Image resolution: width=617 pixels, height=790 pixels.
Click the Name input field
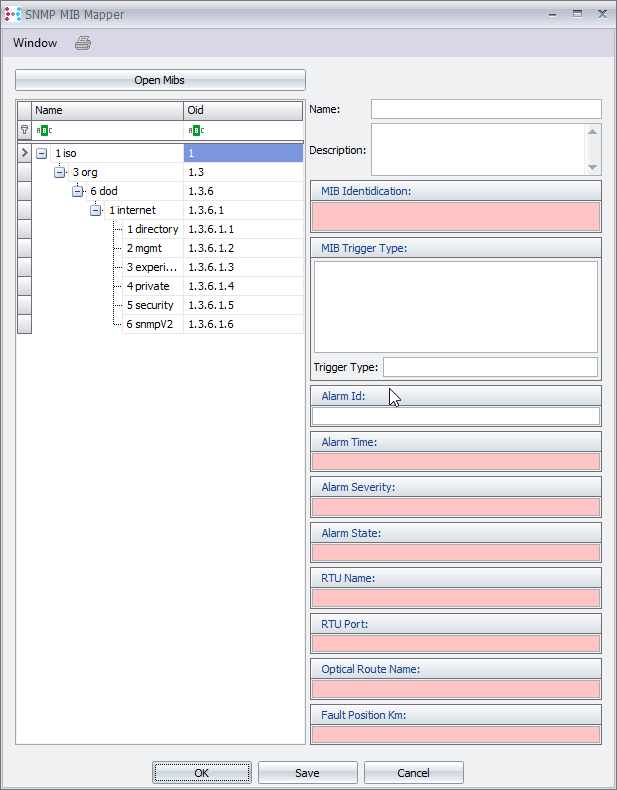(x=486, y=109)
